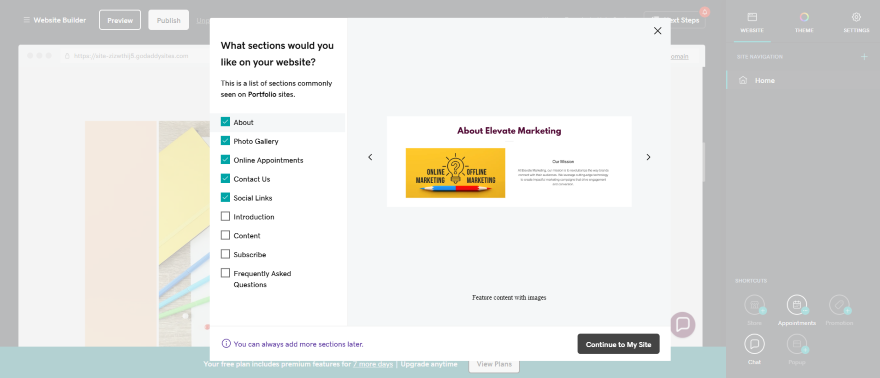
Task: Uncheck the Photo Gallery checkbox
Action: pyautogui.click(x=225, y=141)
